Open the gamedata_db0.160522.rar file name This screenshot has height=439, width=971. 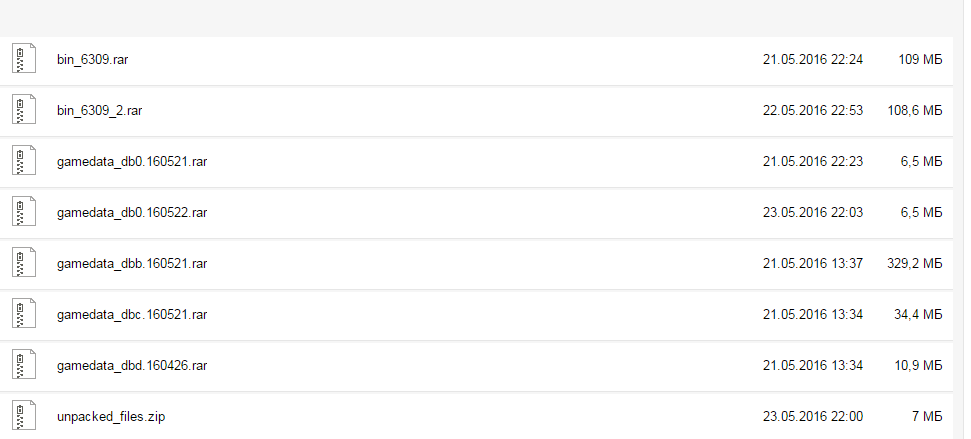click(132, 213)
